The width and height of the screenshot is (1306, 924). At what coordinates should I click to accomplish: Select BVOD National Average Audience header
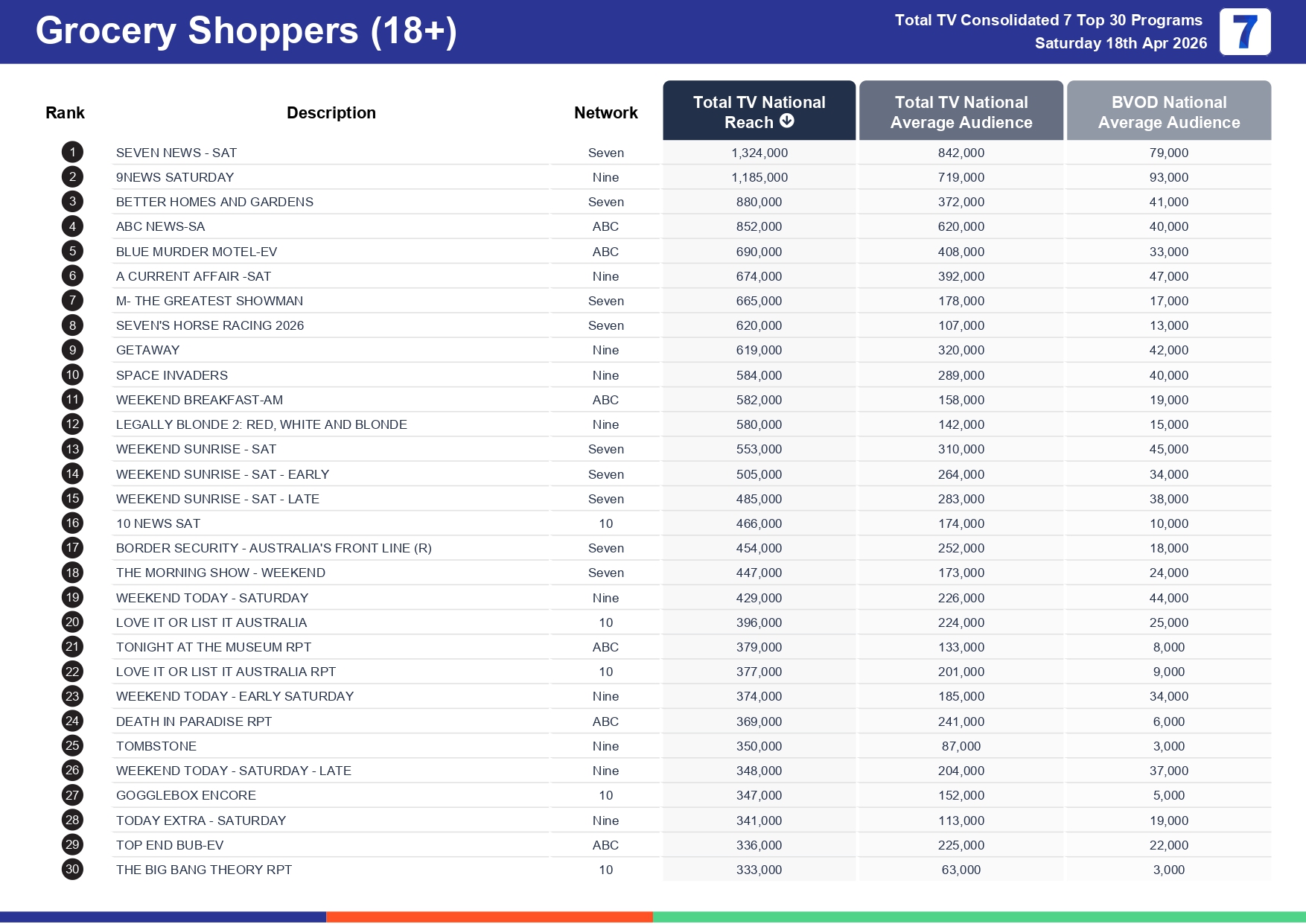coord(1168,112)
